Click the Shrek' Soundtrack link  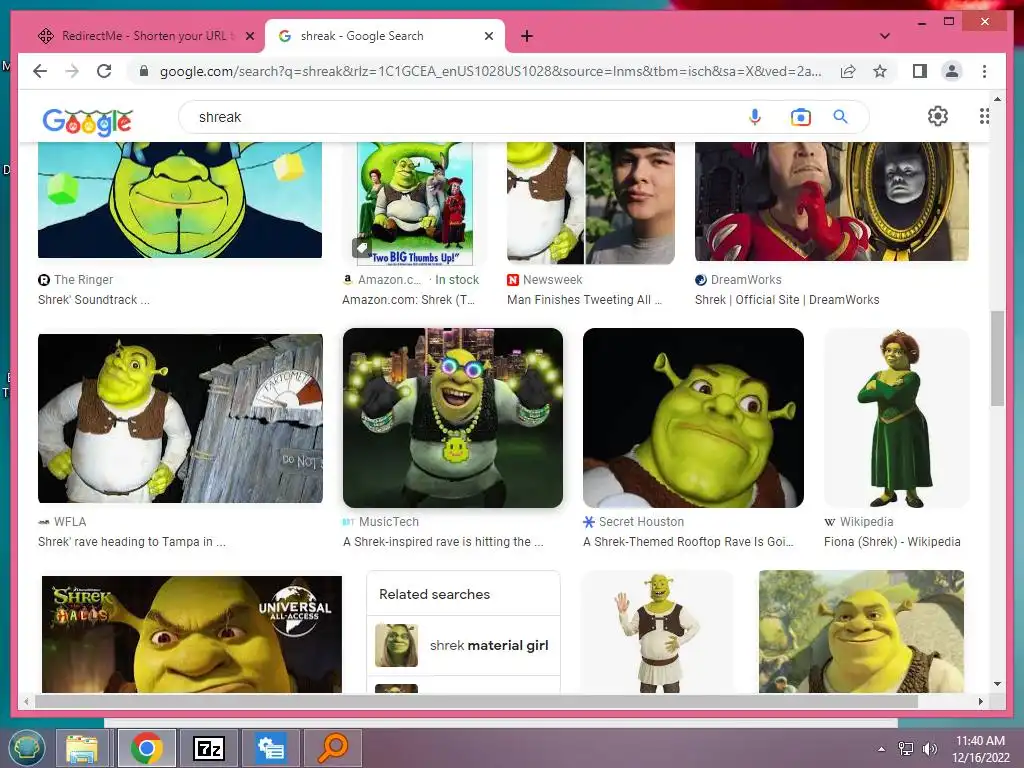(x=93, y=300)
